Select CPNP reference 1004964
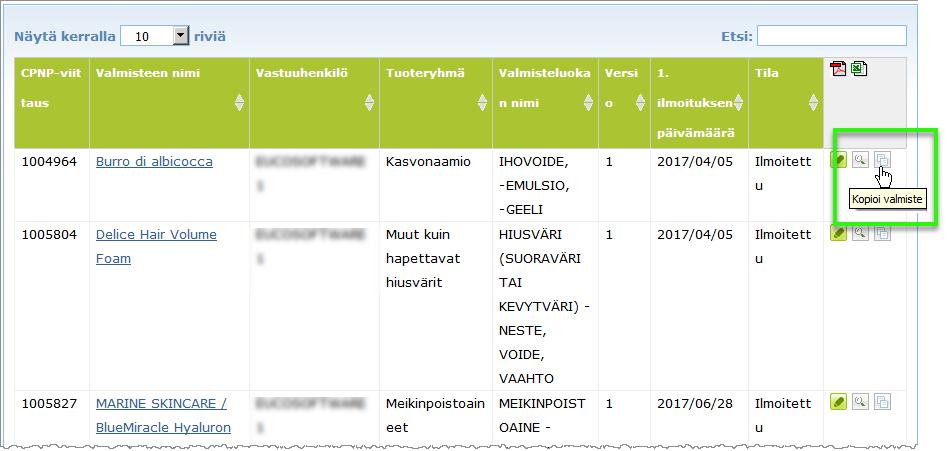This screenshot has width=947, height=451. click(50, 162)
